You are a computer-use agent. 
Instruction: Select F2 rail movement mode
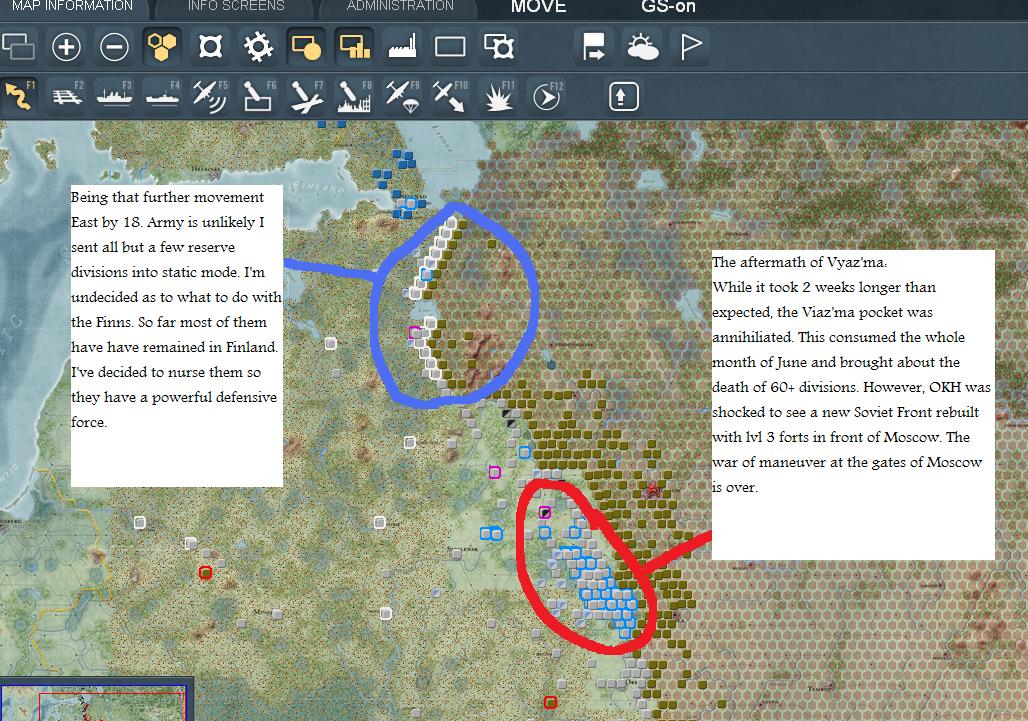coord(67,96)
